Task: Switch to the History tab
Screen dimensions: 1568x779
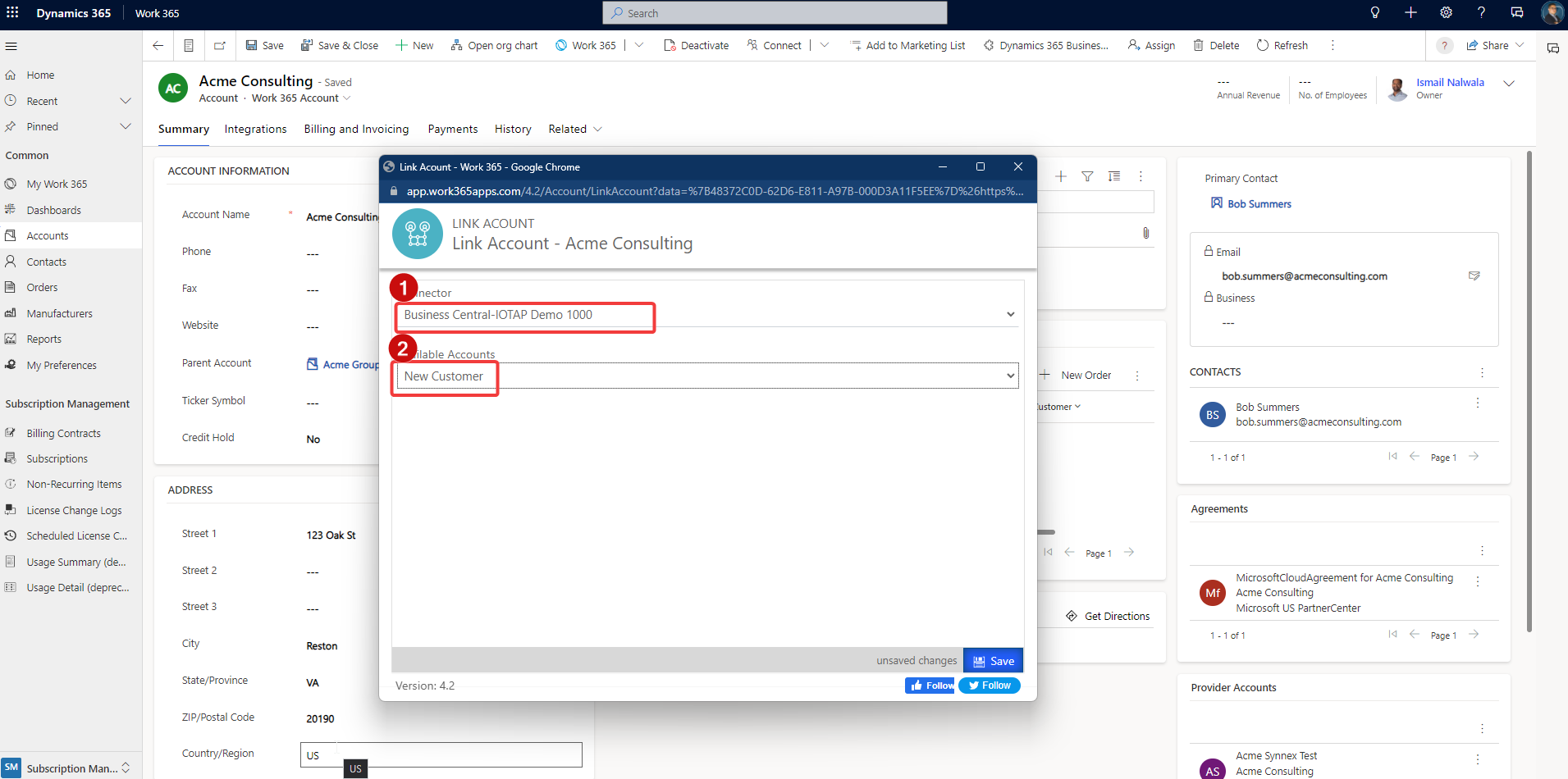Action: [x=513, y=130]
